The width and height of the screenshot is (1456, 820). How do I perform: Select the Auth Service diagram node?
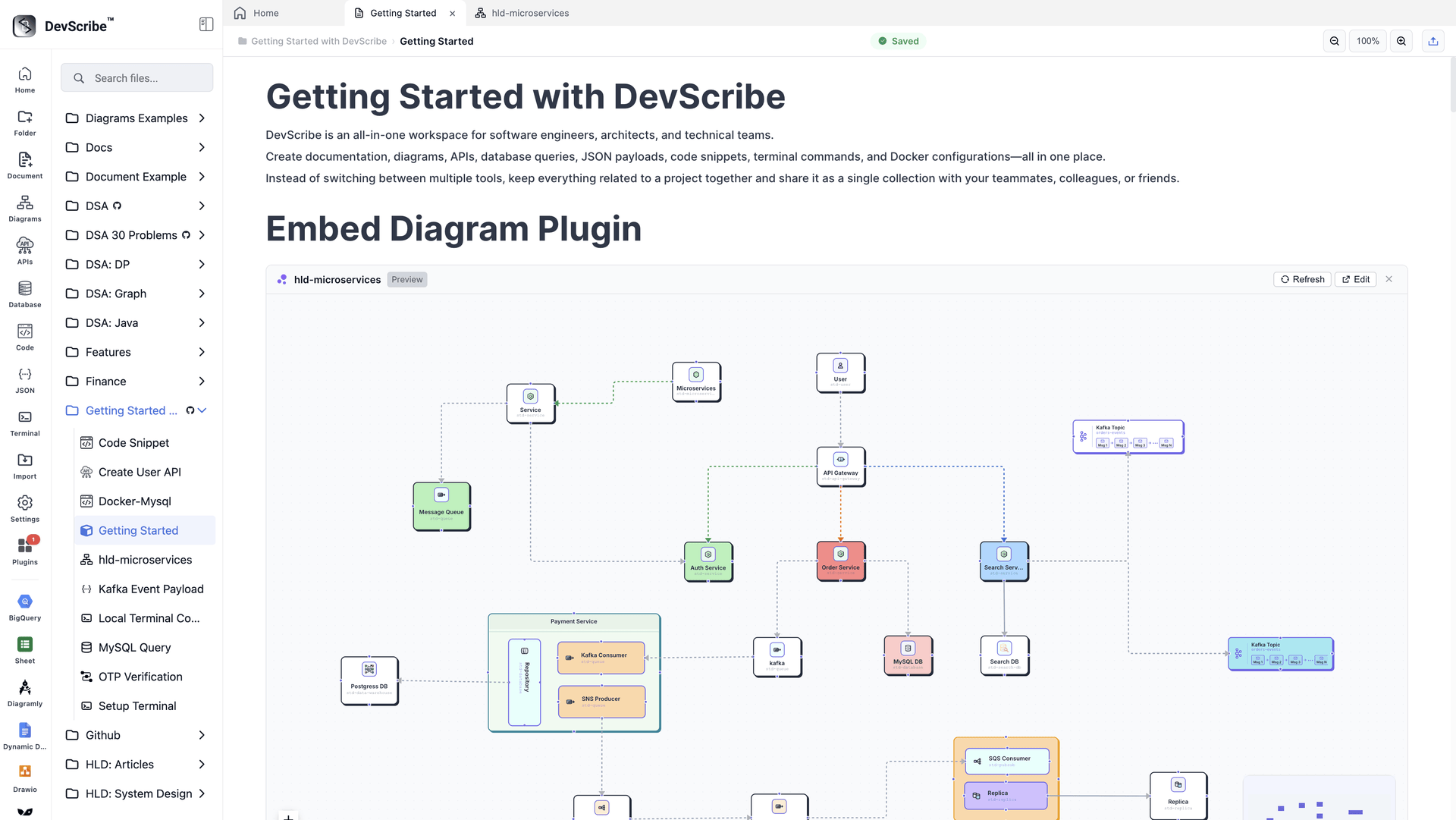coord(708,561)
